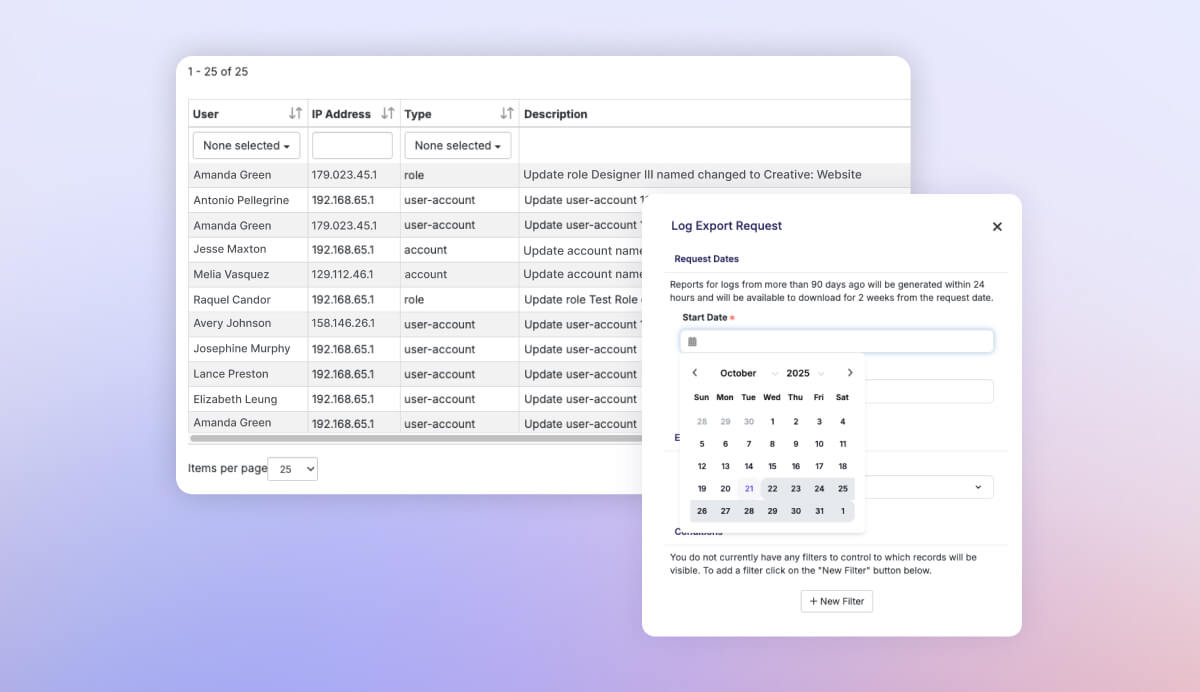Open the 2025 year dropdown
1200x692 pixels.
pyautogui.click(x=805, y=373)
